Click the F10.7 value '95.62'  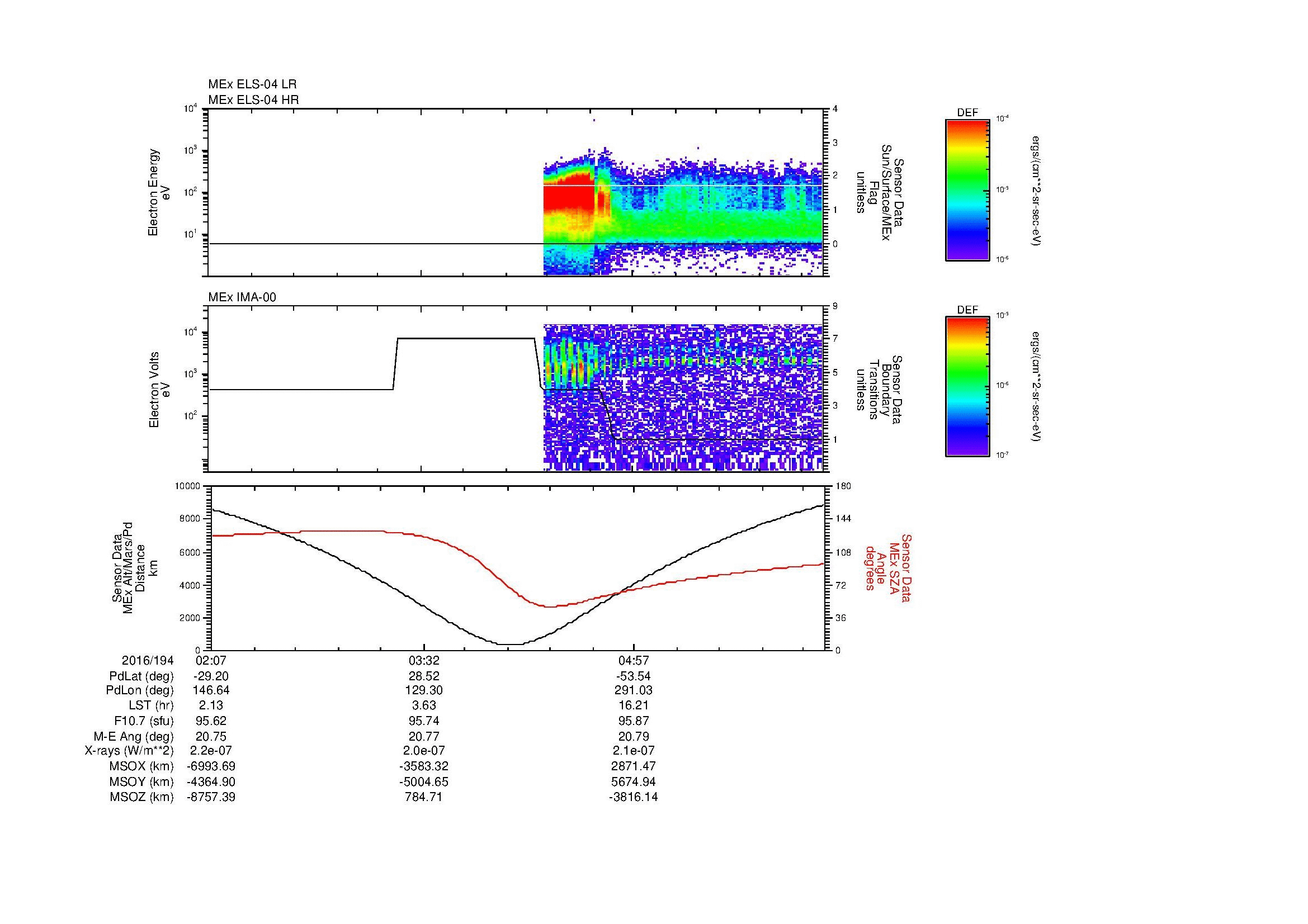pyautogui.click(x=211, y=721)
